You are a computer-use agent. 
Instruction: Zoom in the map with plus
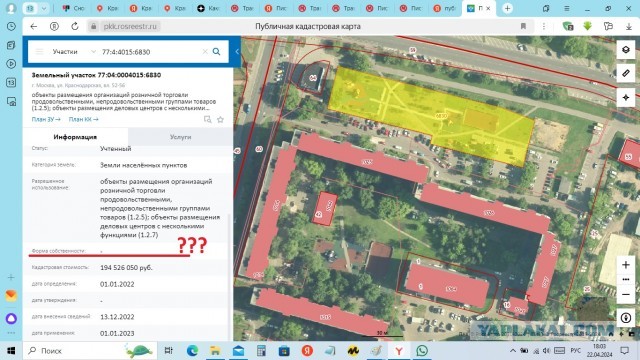(626, 264)
